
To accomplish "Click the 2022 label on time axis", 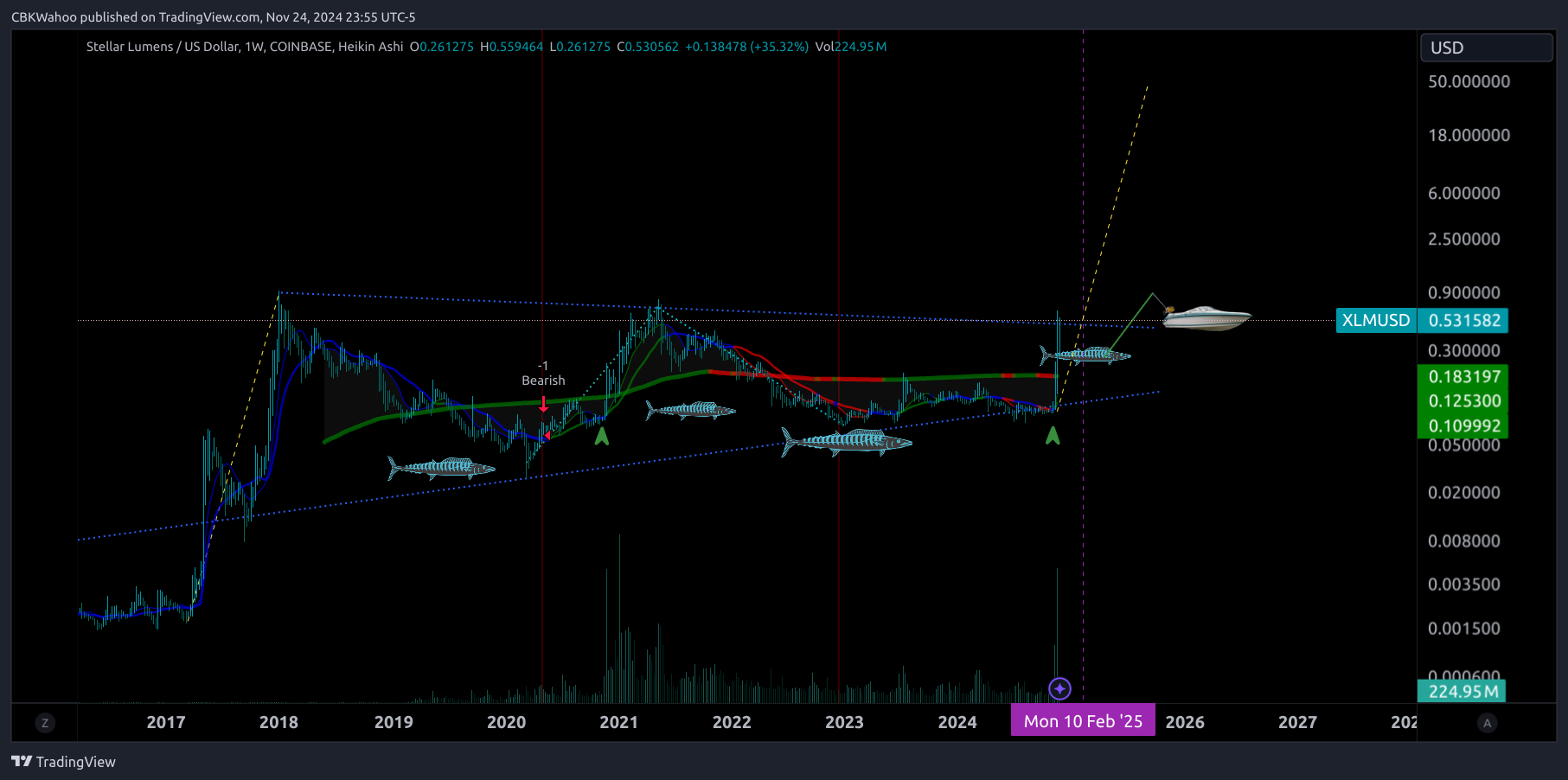I will click(732, 722).
